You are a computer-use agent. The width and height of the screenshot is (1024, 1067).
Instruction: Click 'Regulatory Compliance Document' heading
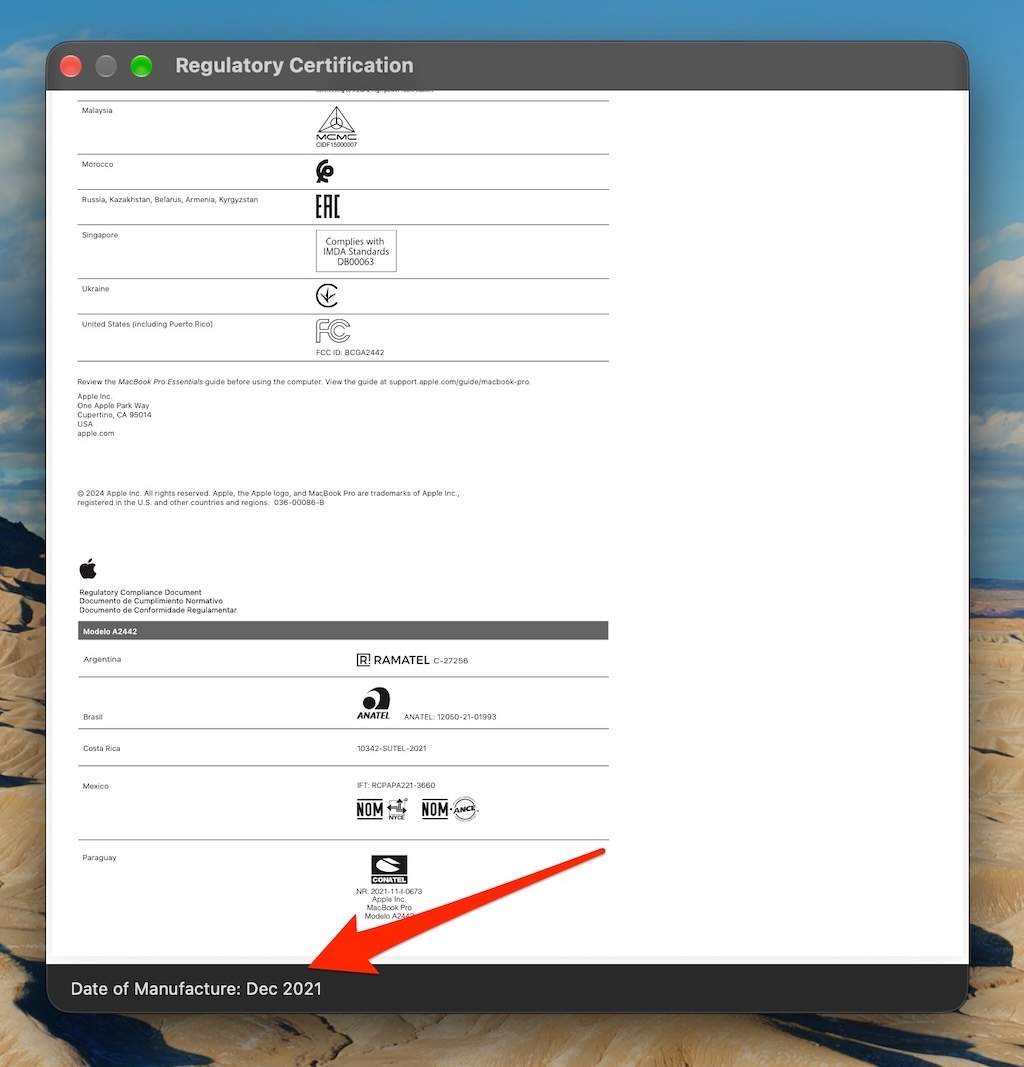[x=140, y=592]
